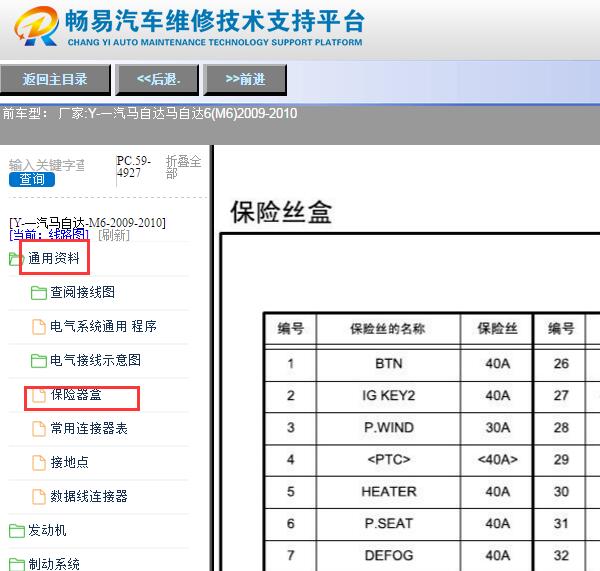Open the 数据线连接器 tree entry
The image size is (600, 571).
tap(89, 496)
